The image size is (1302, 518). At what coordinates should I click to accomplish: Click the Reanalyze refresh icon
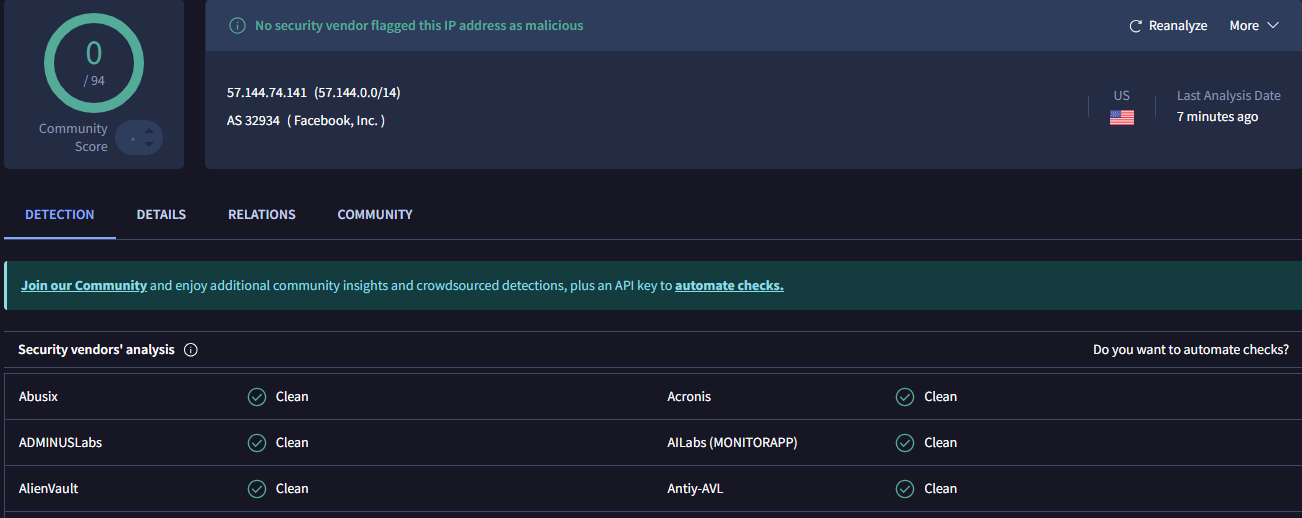(x=1135, y=26)
